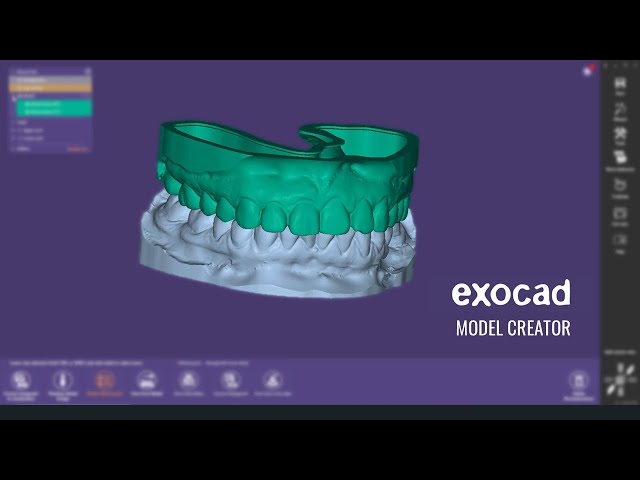Click the wand icon second in right sidebar
Screen dimensions: 640x480
coord(620,109)
